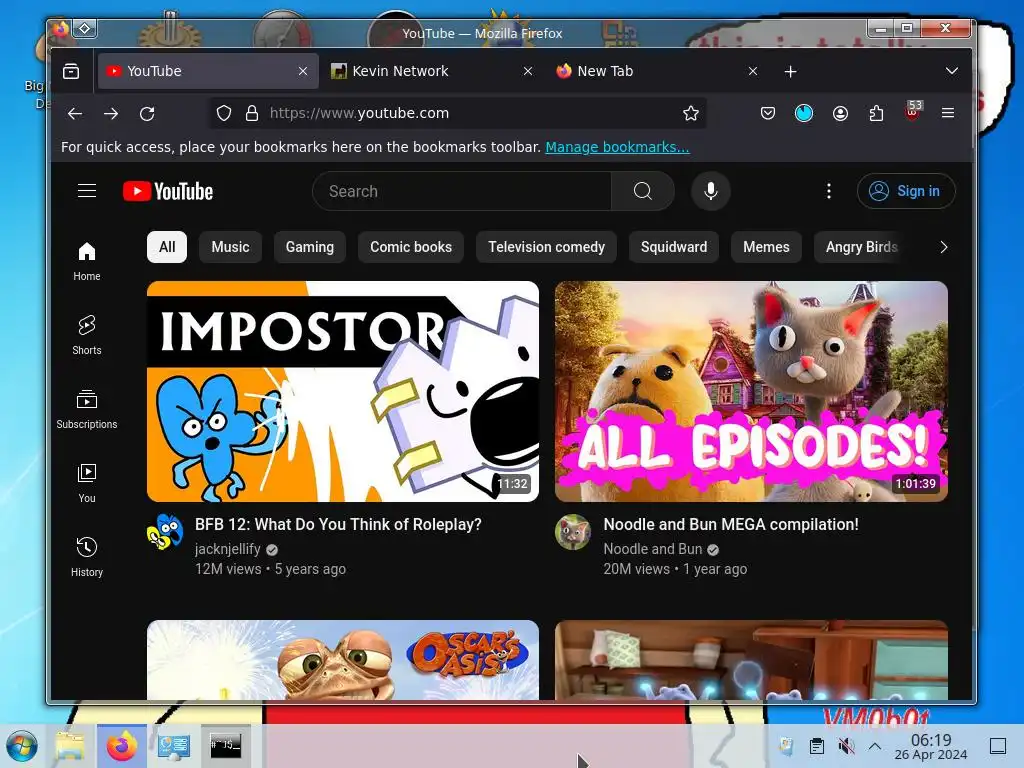Start voice search with microphone icon
The height and width of the screenshot is (768, 1024).
point(711,191)
